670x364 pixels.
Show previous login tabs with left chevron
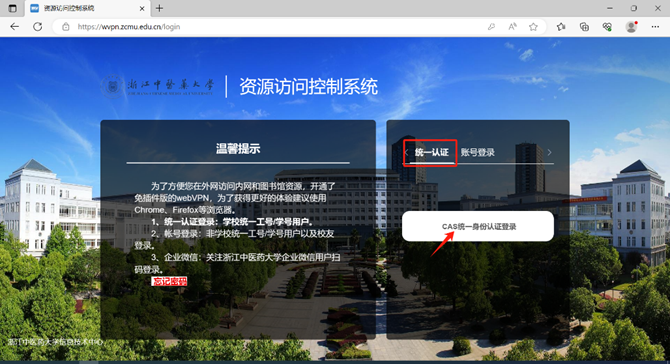tap(406, 153)
